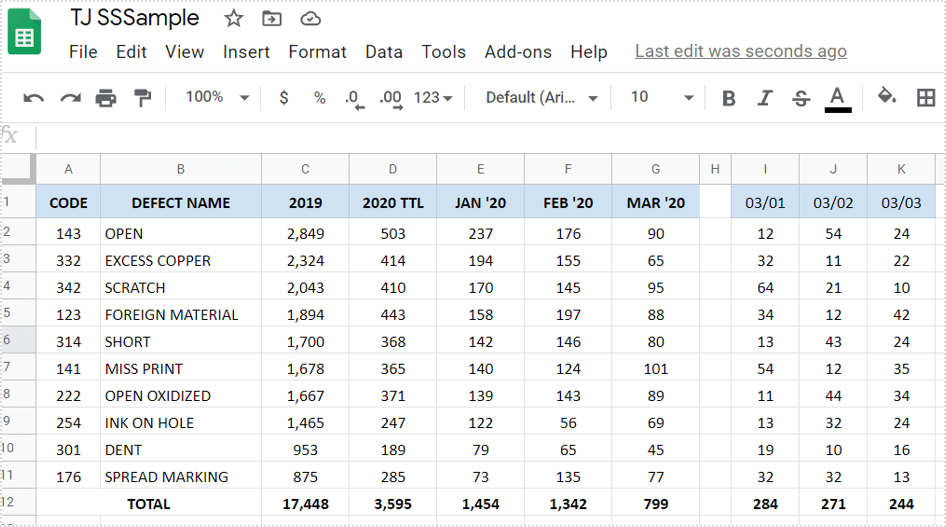
Task: Click the move to folder icon
Action: point(272,19)
